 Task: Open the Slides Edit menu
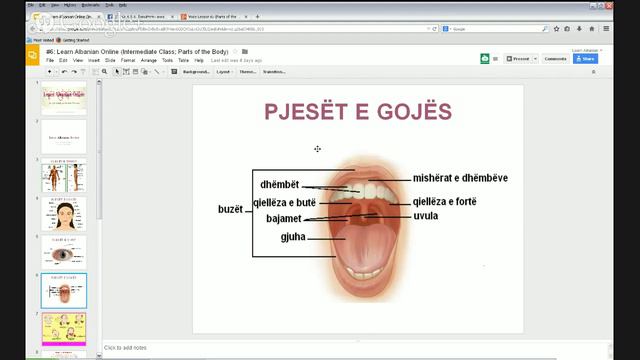63,60
